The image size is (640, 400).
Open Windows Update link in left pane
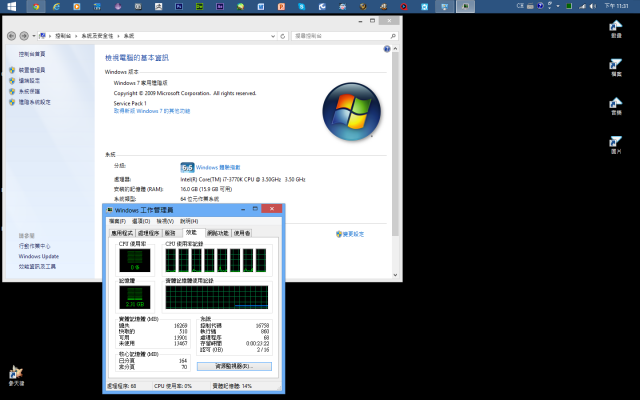point(39,256)
